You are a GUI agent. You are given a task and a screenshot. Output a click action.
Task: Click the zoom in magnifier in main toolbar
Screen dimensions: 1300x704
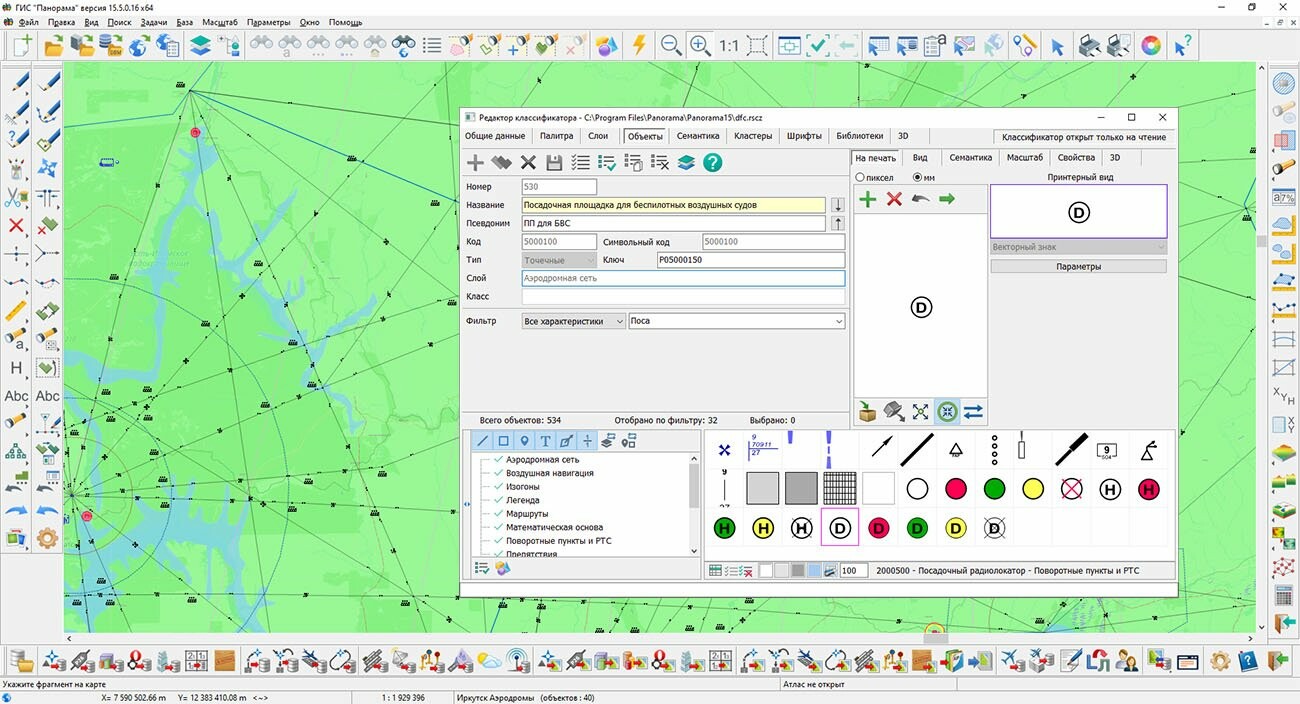tap(700, 45)
